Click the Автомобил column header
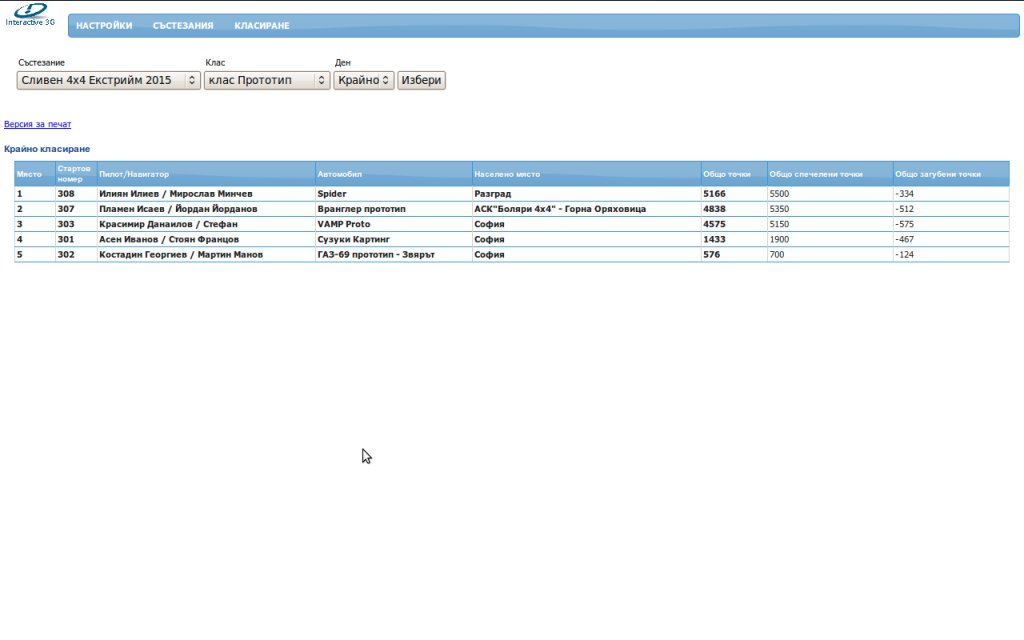Screen dimensions: 1024x640 pyautogui.click(x=336, y=174)
